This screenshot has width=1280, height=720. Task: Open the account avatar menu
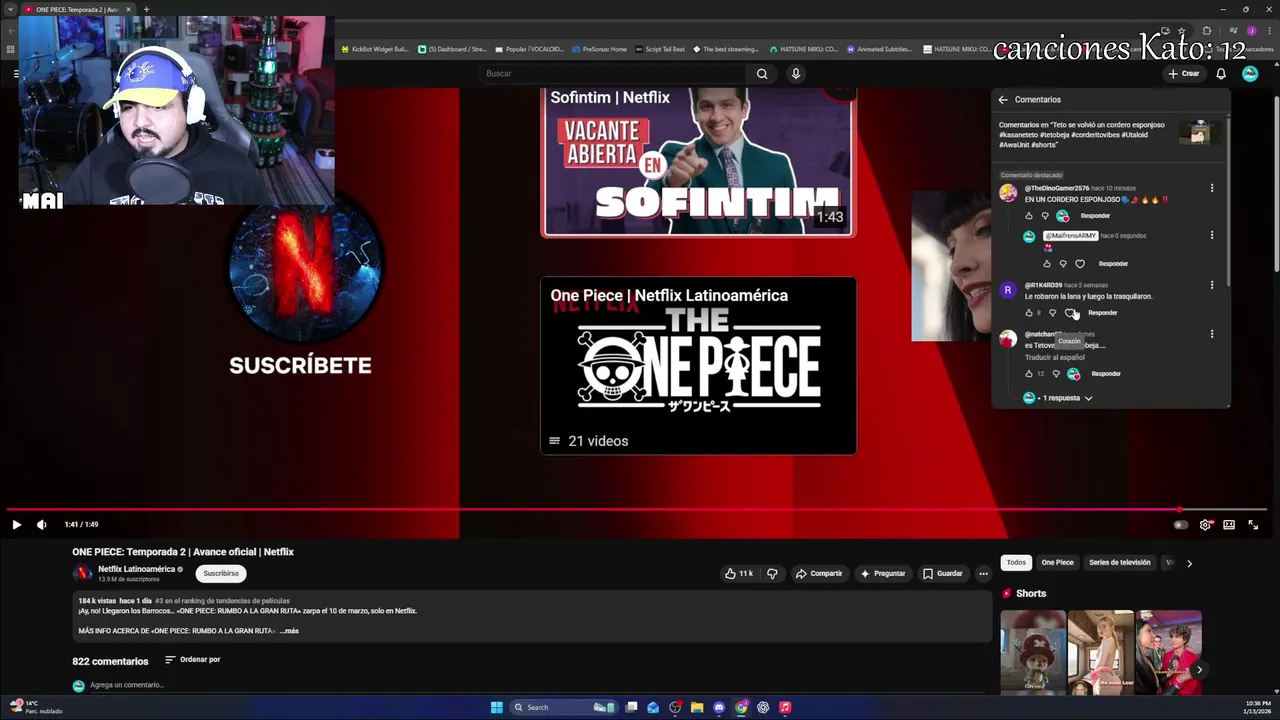pos(1250,73)
